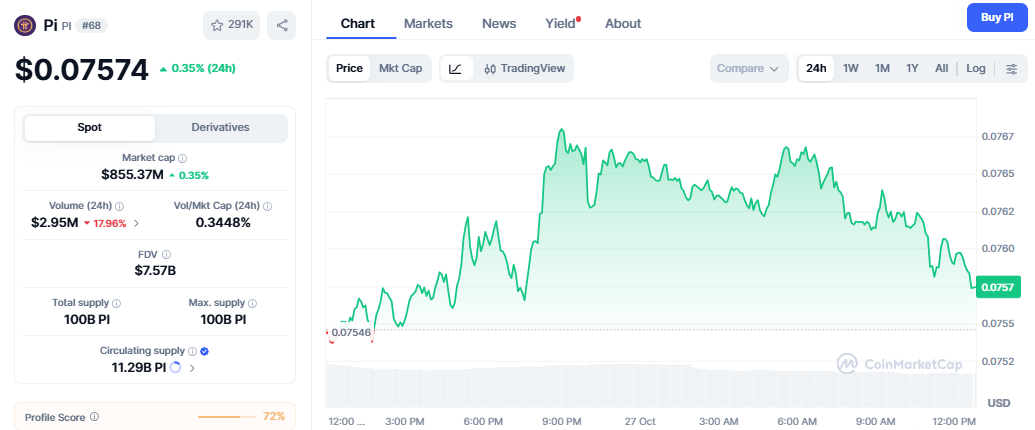Show Circulating supply info icon
This screenshot has height=430, width=1035.
192,351
